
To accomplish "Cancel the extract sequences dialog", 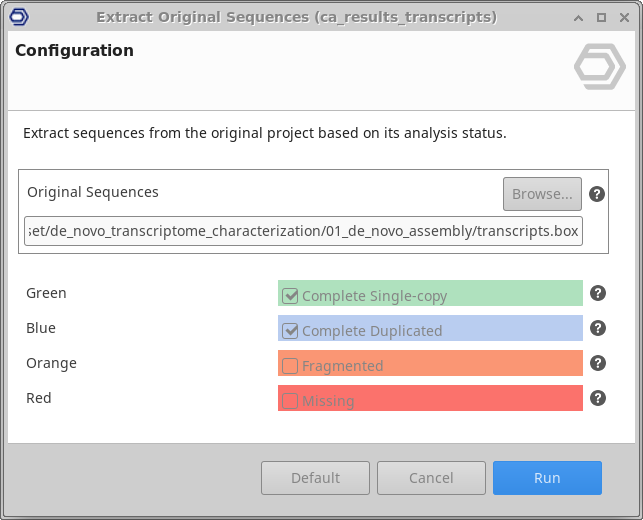I will click(x=431, y=478).
